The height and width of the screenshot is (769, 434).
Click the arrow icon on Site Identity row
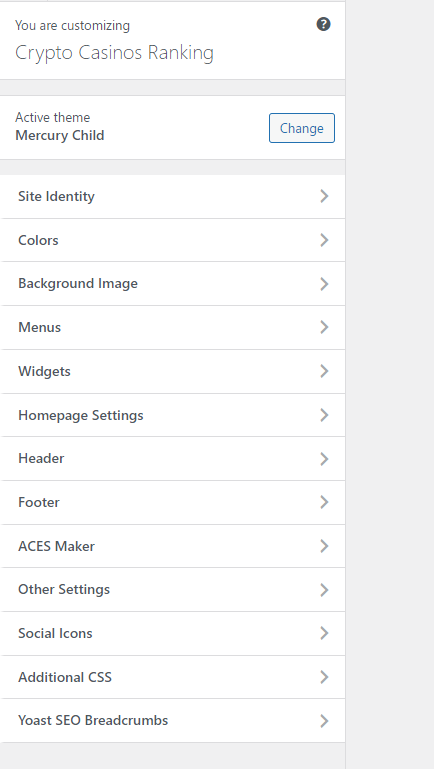click(x=324, y=196)
